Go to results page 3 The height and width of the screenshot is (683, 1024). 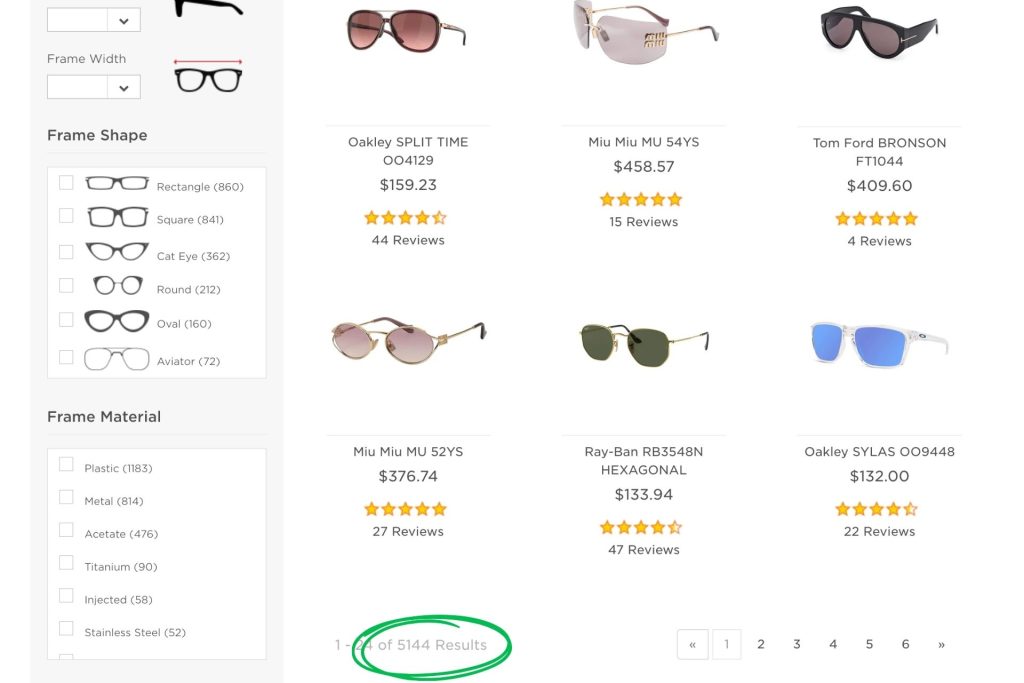(x=796, y=644)
